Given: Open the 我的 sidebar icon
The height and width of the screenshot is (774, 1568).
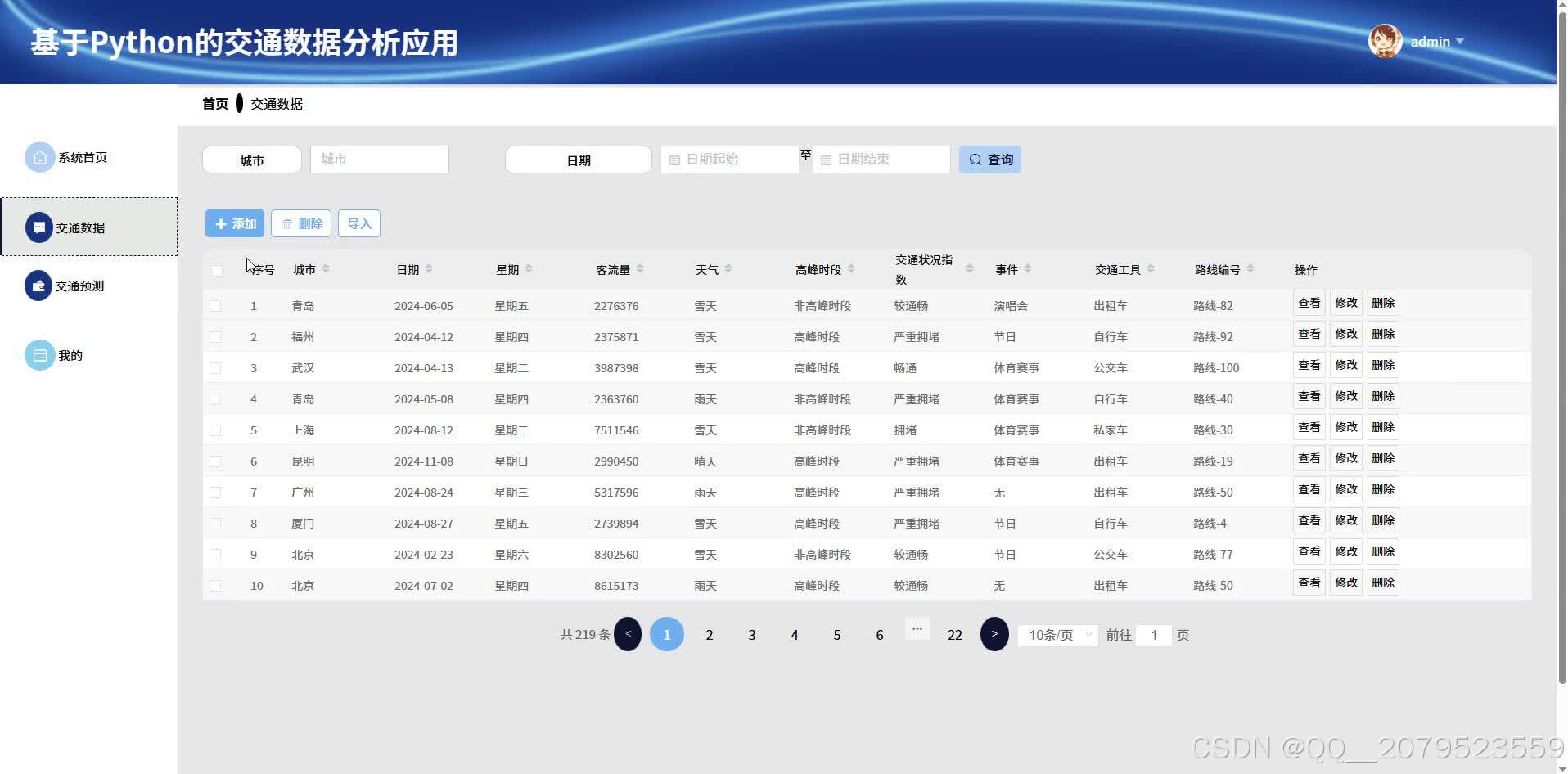Looking at the screenshot, I should (x=39, y=355).
